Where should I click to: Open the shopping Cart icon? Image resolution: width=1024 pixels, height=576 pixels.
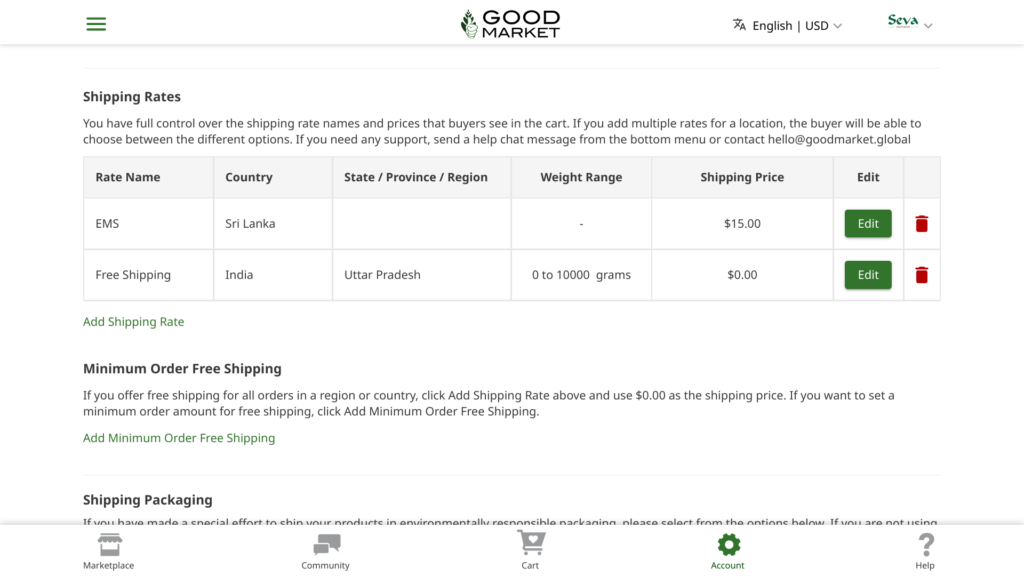coord(530,544)
